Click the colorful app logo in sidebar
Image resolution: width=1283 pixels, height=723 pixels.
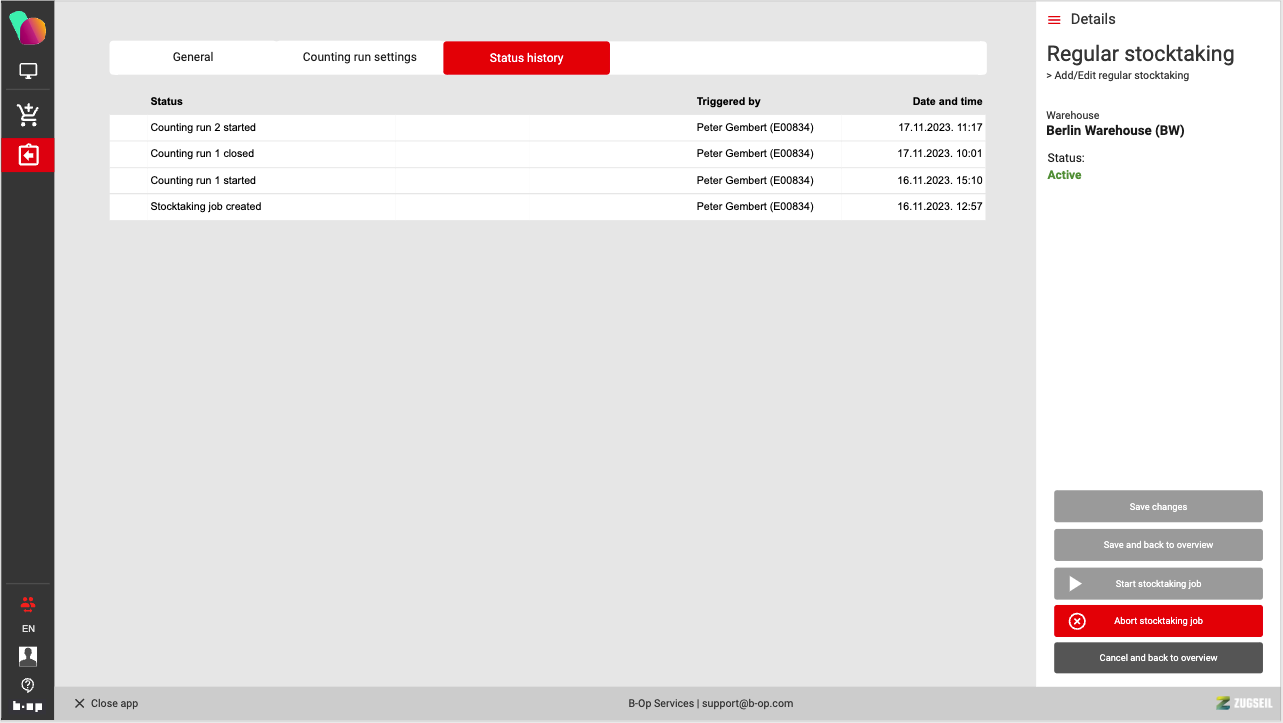[28, 28]
